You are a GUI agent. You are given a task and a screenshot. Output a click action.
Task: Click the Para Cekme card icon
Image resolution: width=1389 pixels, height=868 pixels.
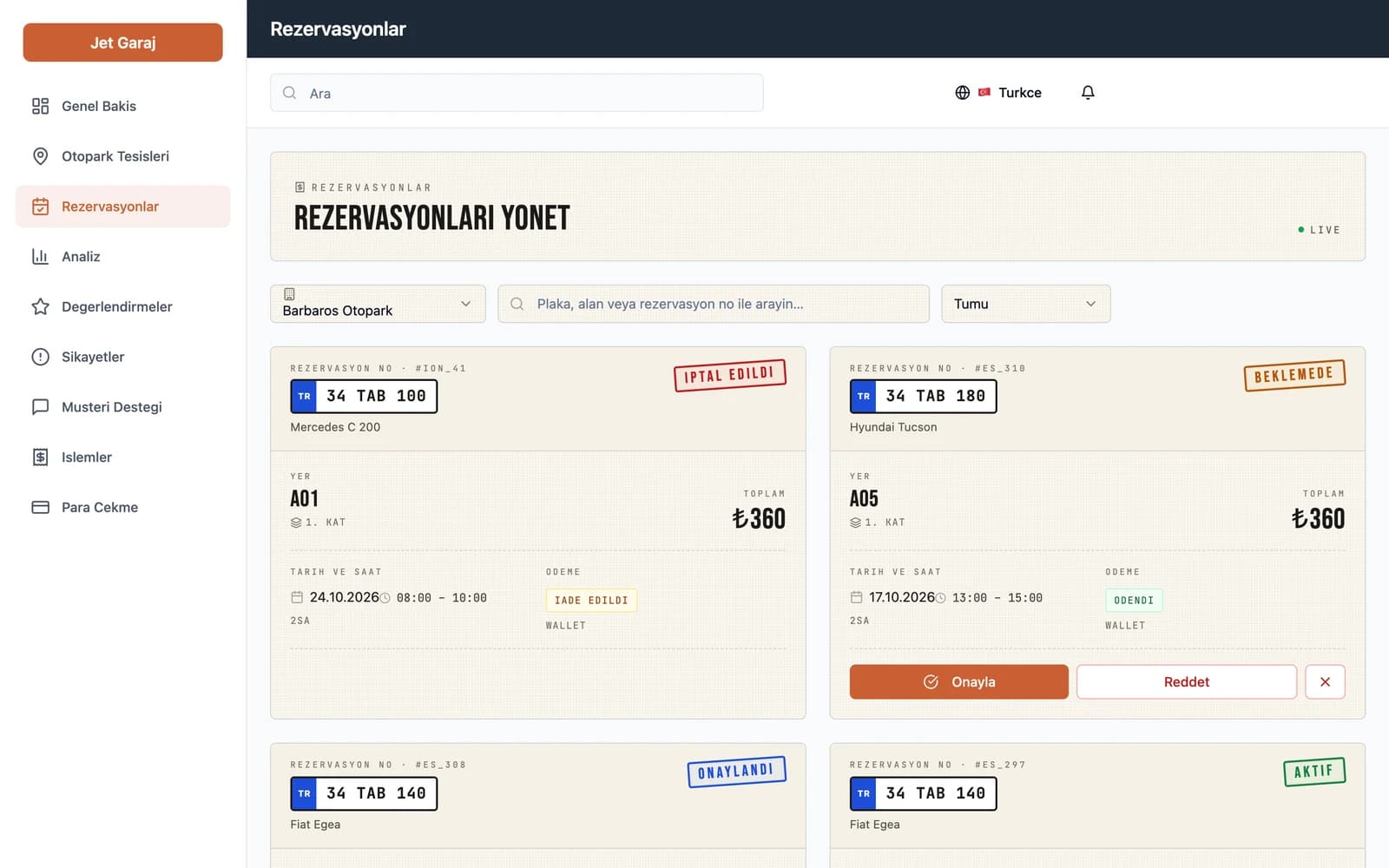(x=40, y=507)
